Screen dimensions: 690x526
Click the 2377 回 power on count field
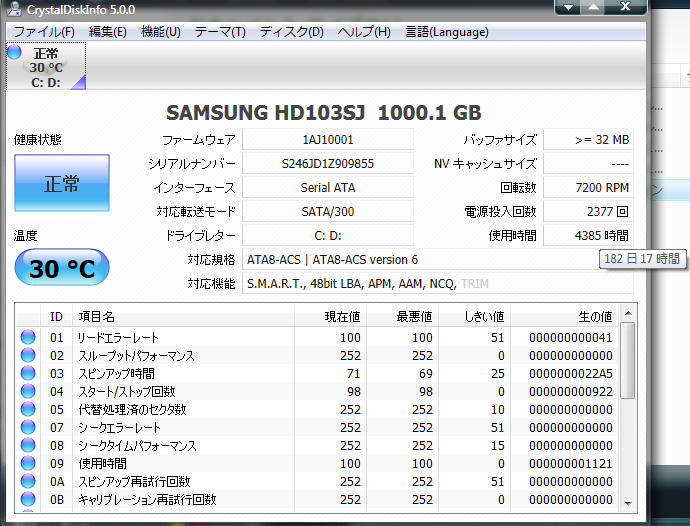tap(588, 212)
